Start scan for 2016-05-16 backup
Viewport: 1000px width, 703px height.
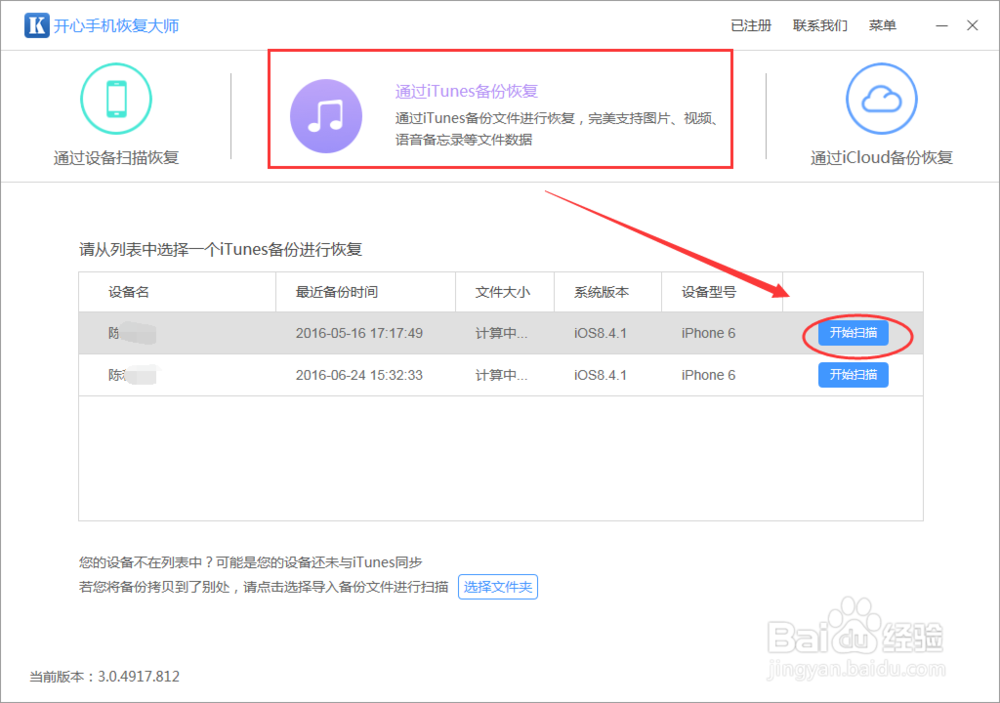pyautogui.click(x=853, y=333)
